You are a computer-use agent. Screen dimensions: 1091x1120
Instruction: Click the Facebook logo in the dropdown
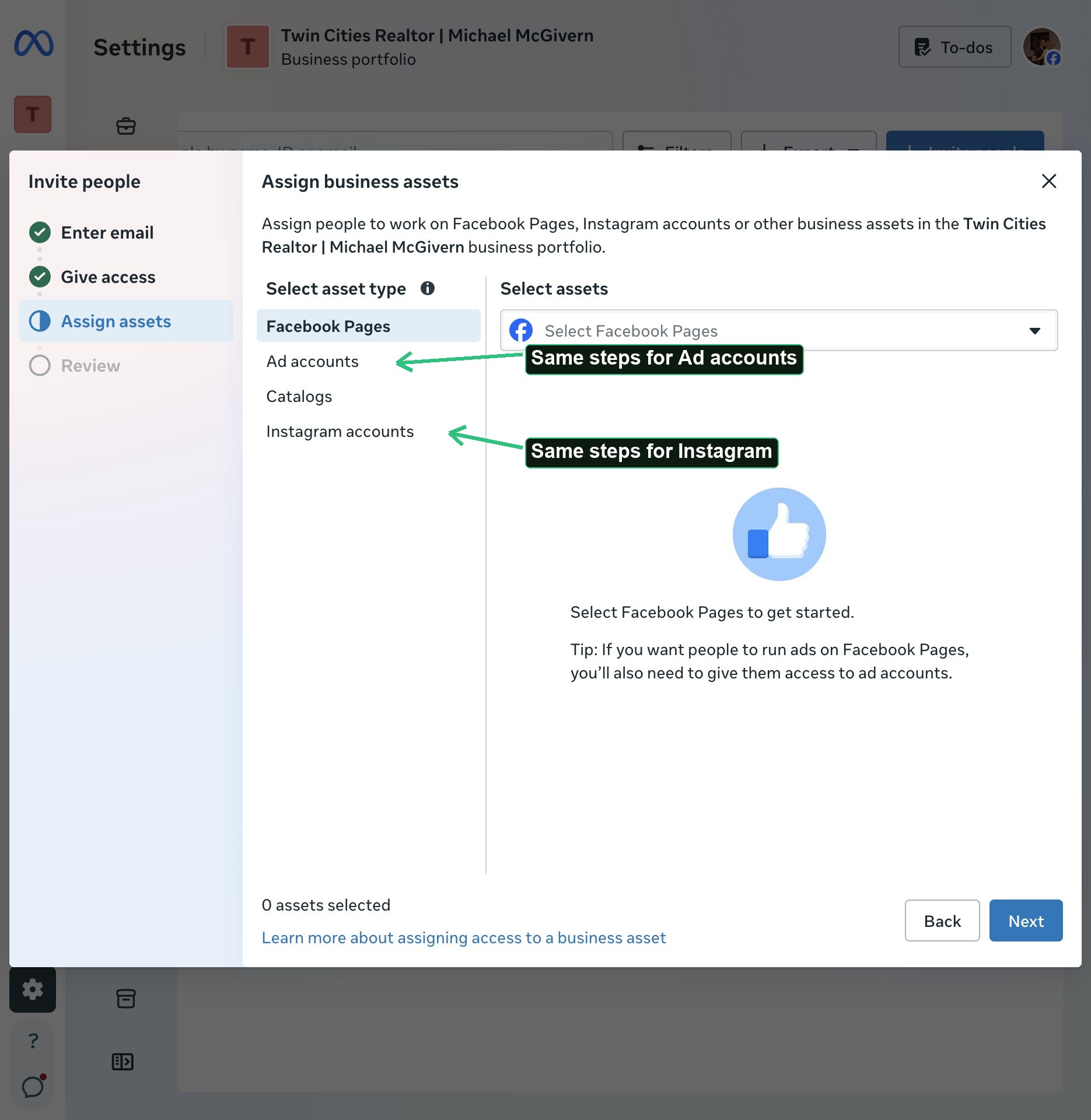coord(521,330)
